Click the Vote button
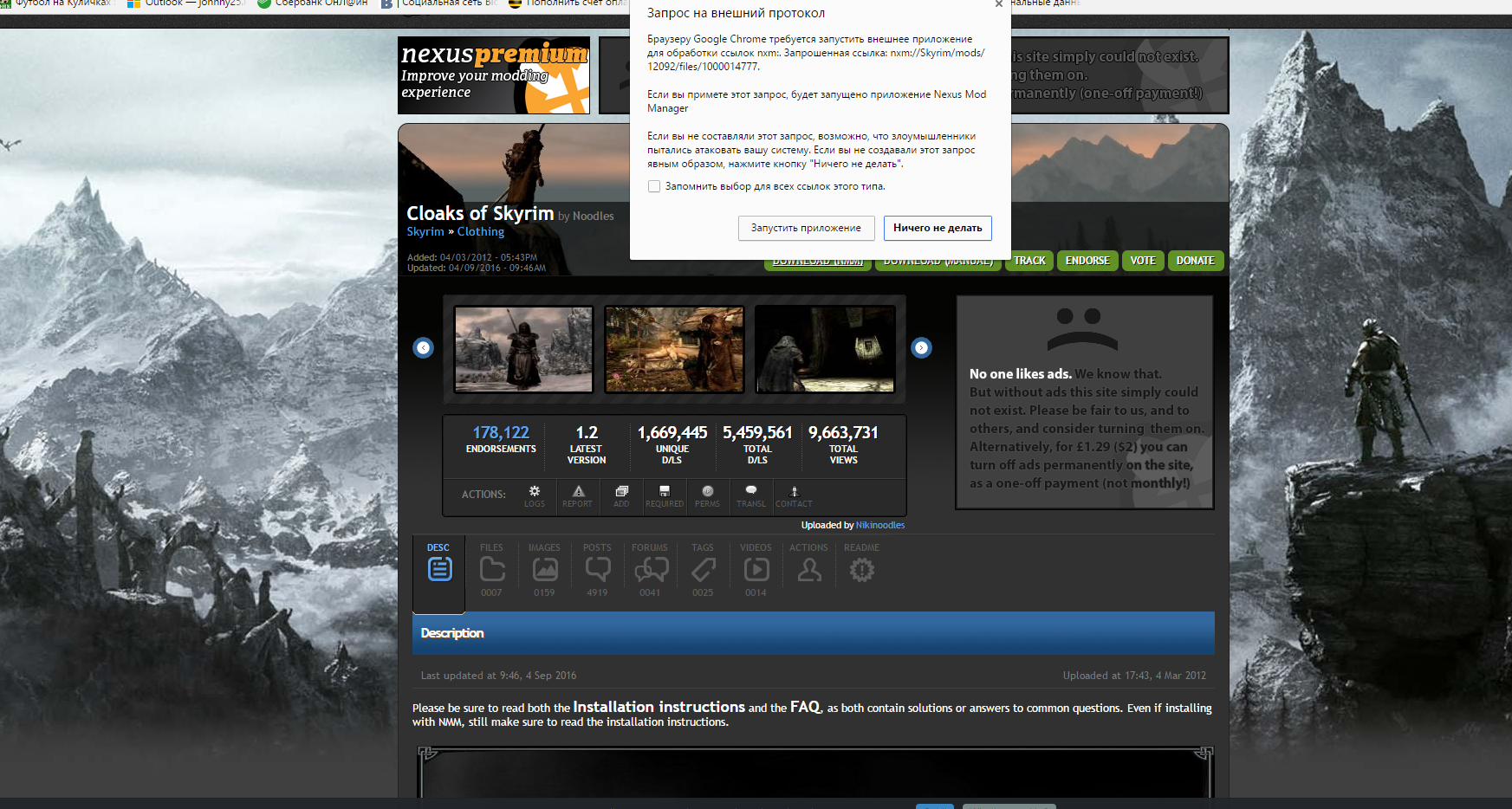 1143,261
